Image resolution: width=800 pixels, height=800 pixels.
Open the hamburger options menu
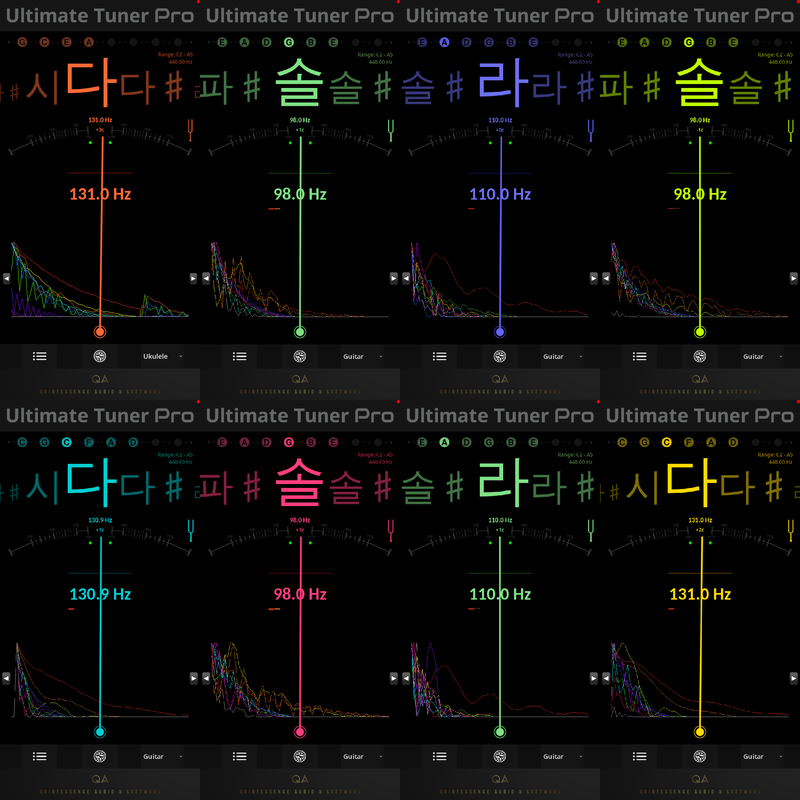(39, 355)
